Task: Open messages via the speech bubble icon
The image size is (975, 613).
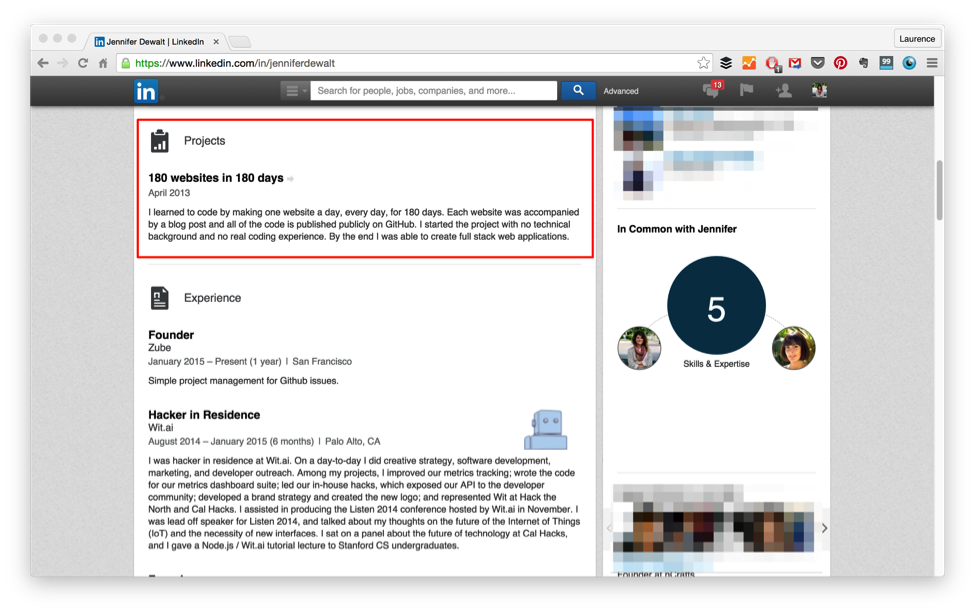Action: [x=711, y=90]
